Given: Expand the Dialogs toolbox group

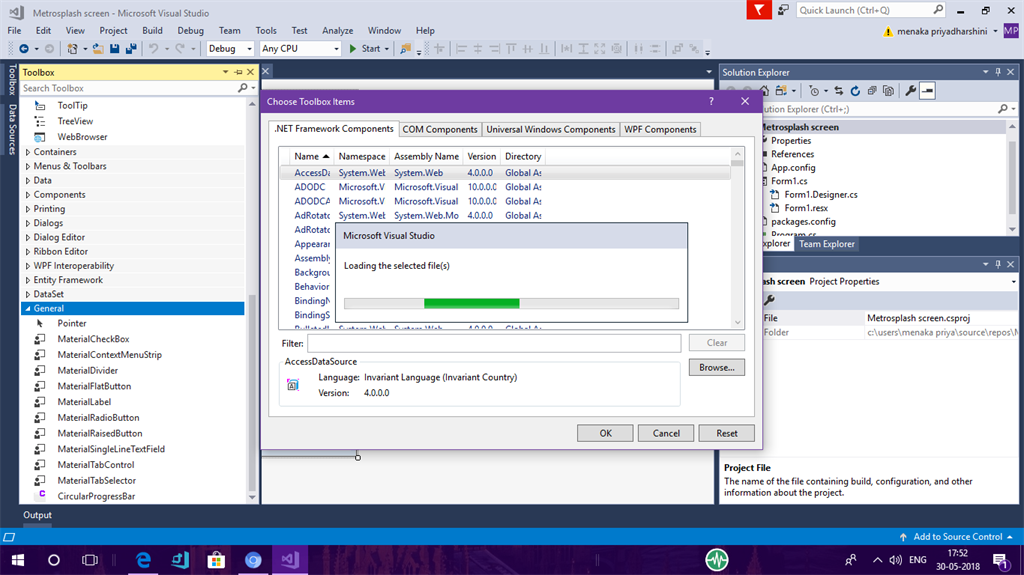Looking at the screenshot, I should pos(27,223).
